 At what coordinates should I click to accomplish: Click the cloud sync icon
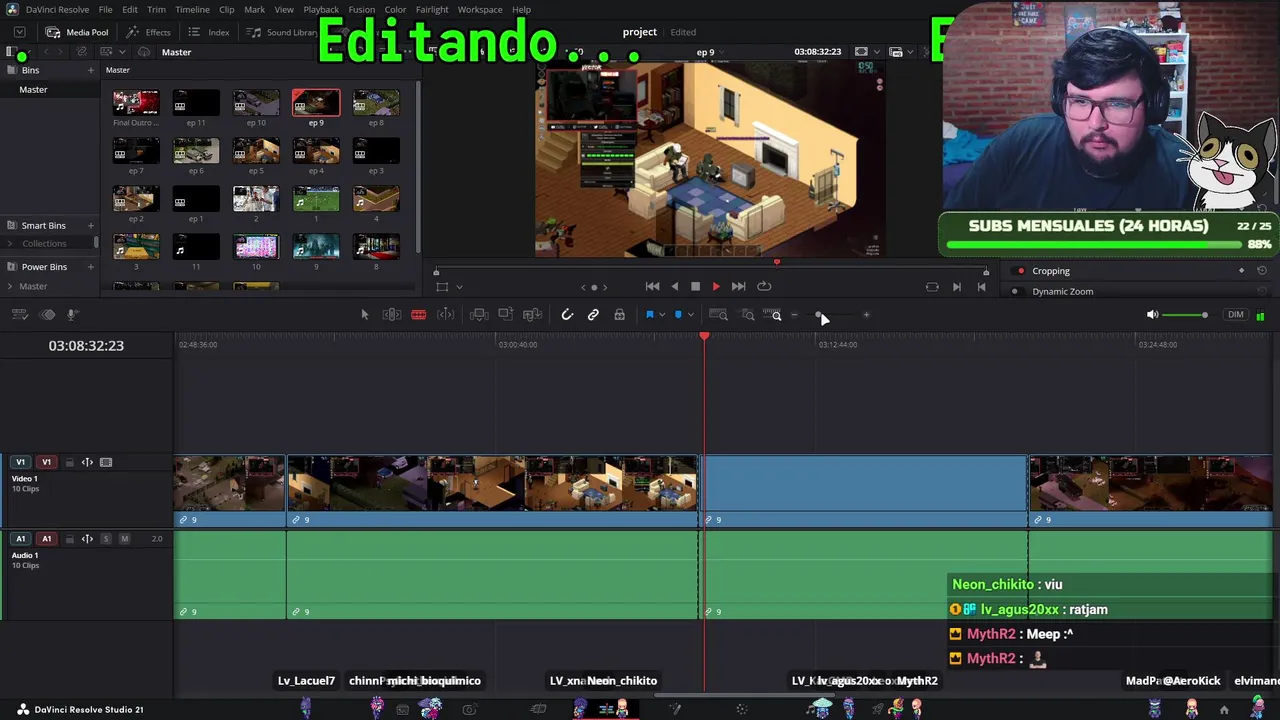click(x=144, y=52)
